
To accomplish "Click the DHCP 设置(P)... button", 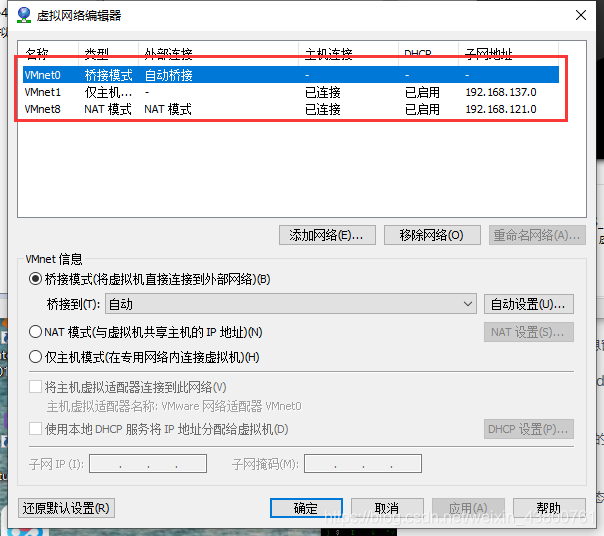I will click(528, 429).
